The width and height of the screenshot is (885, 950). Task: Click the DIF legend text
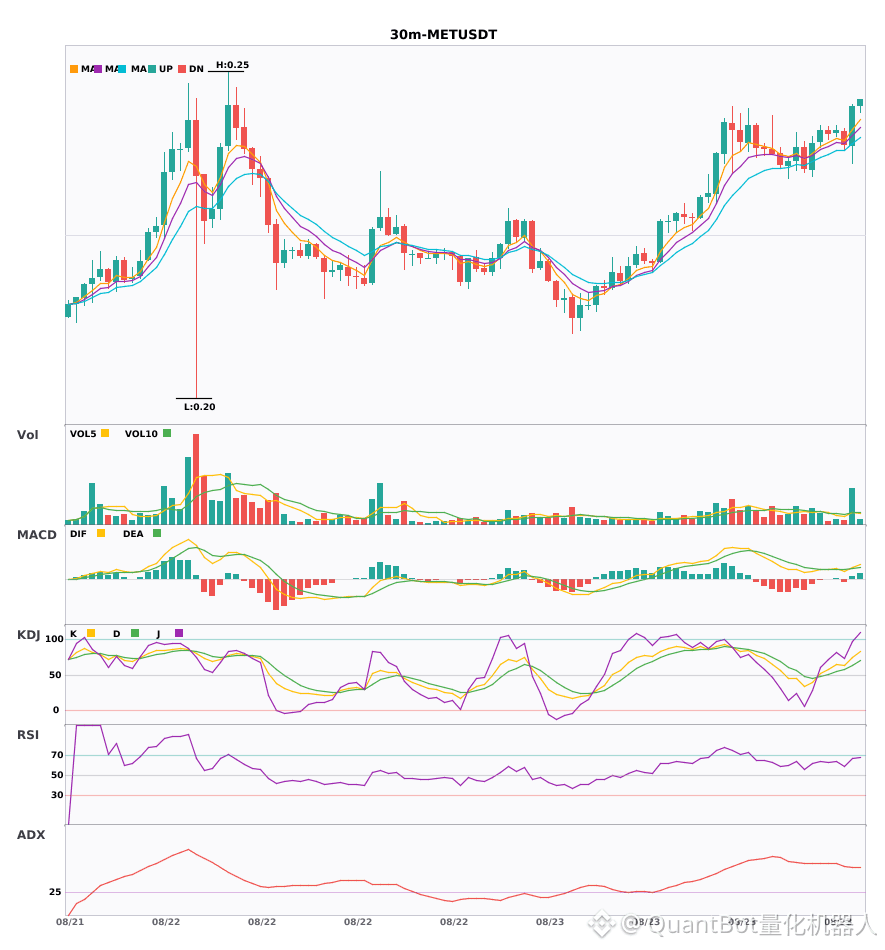coord(78,534)
